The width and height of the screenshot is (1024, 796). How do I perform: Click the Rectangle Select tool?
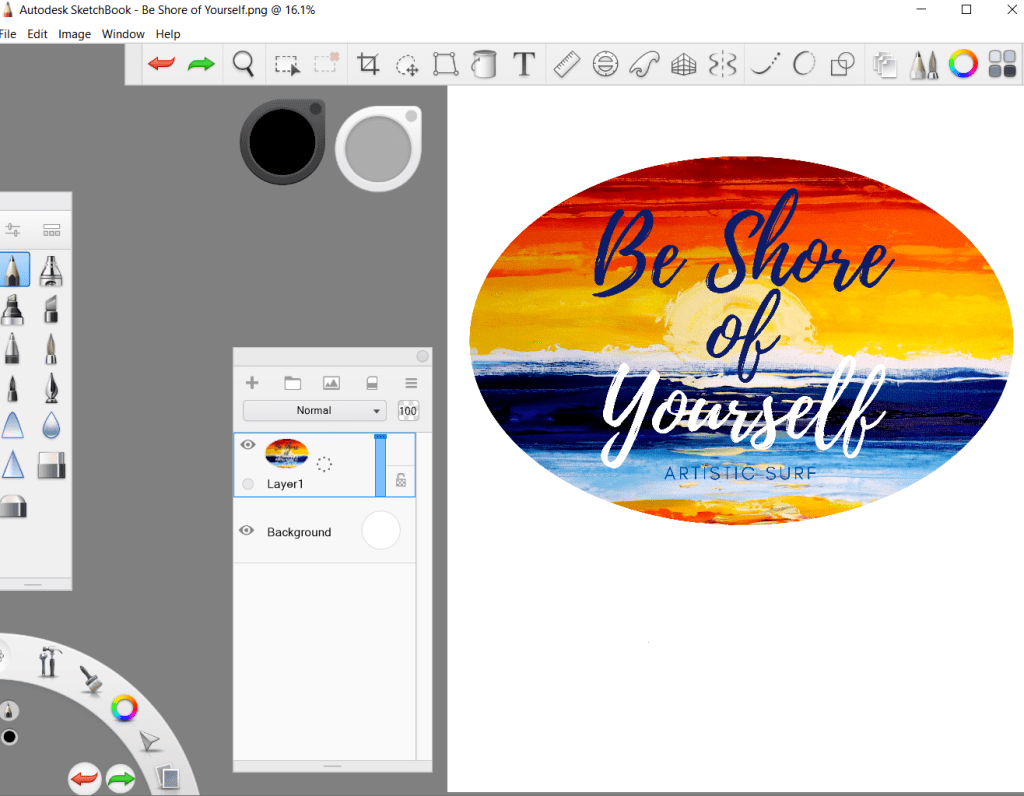pyautogui.click(x=288, y=65)
